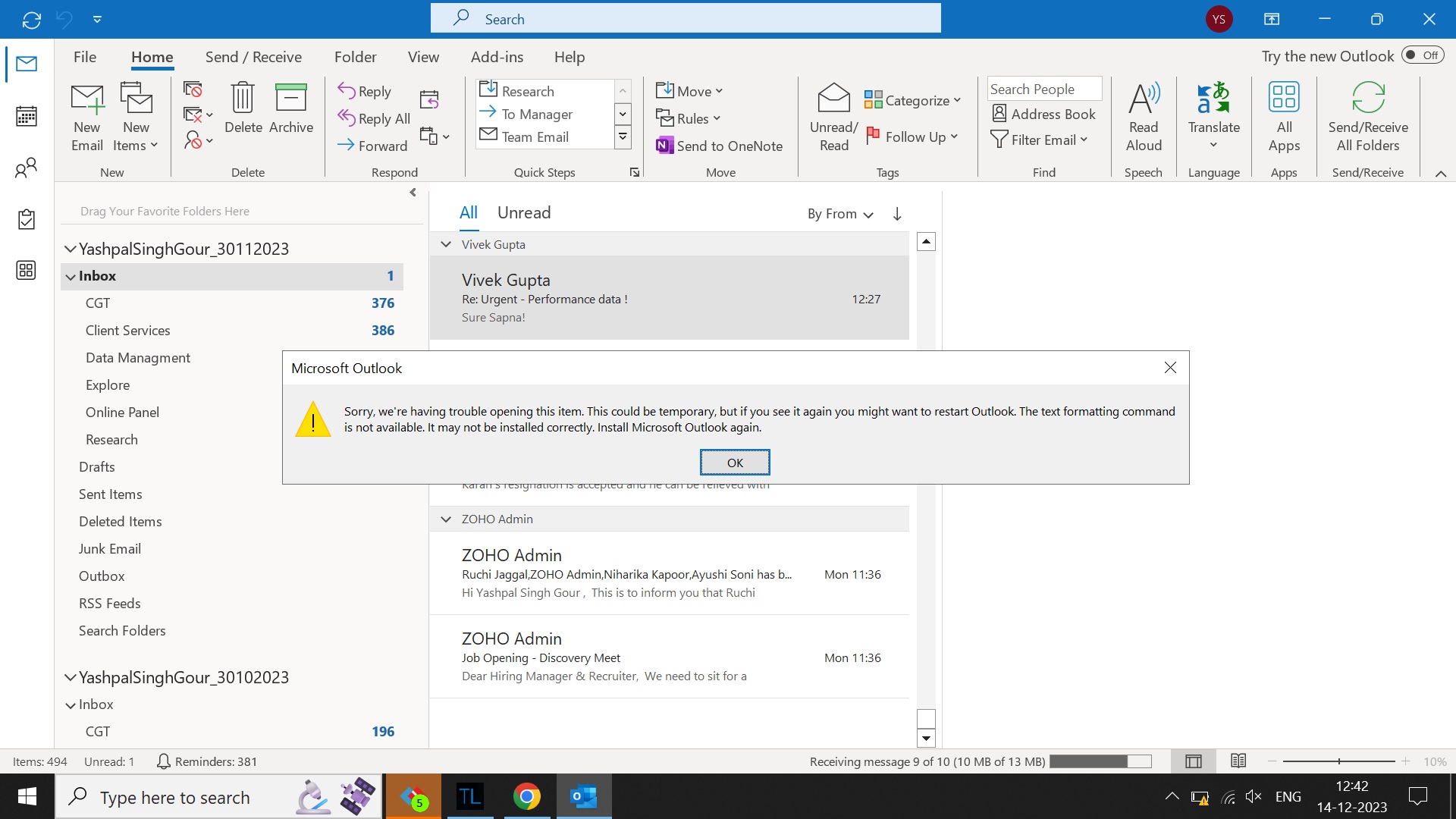Viewport: 1456px width, 819px height.
Task: Click the Search People field
Action: click(1044, 89)
